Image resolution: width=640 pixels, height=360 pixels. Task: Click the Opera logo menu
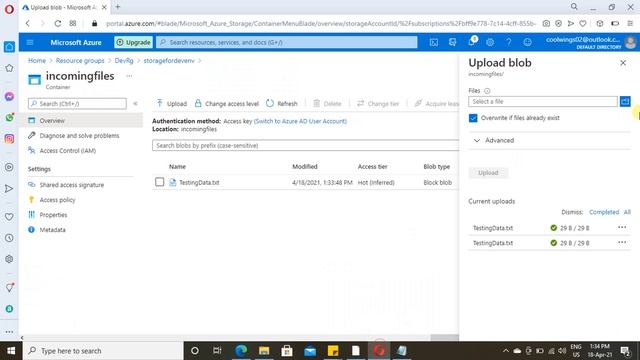9,9
